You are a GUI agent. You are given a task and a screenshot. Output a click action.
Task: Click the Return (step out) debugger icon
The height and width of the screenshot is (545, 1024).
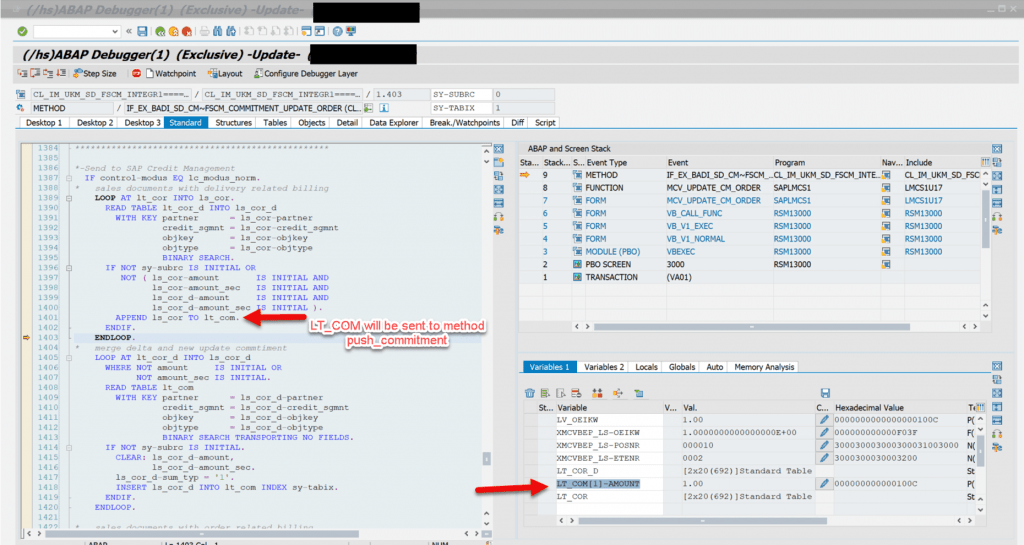[48, 73]
